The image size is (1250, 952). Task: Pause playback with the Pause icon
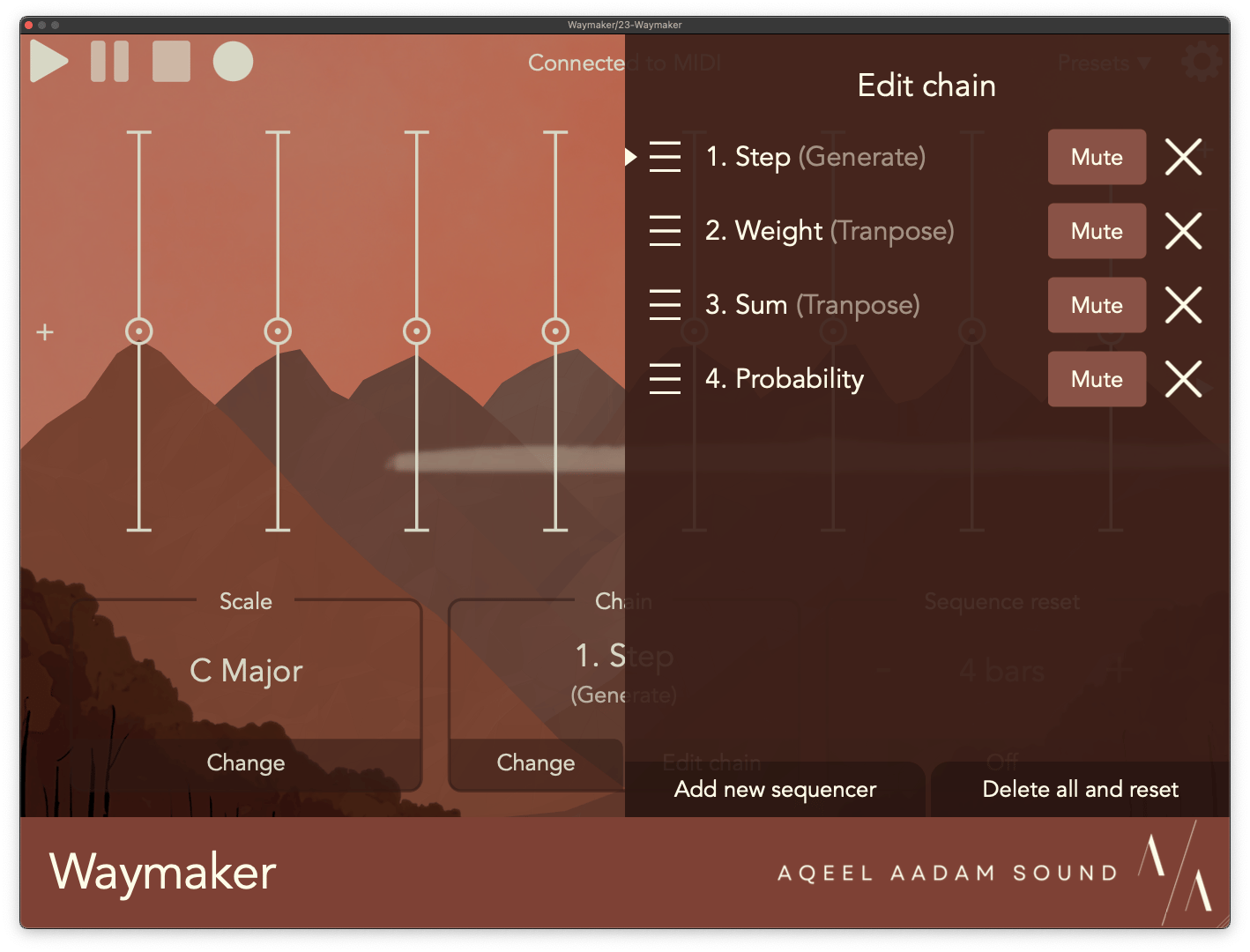tap(109, 61)
